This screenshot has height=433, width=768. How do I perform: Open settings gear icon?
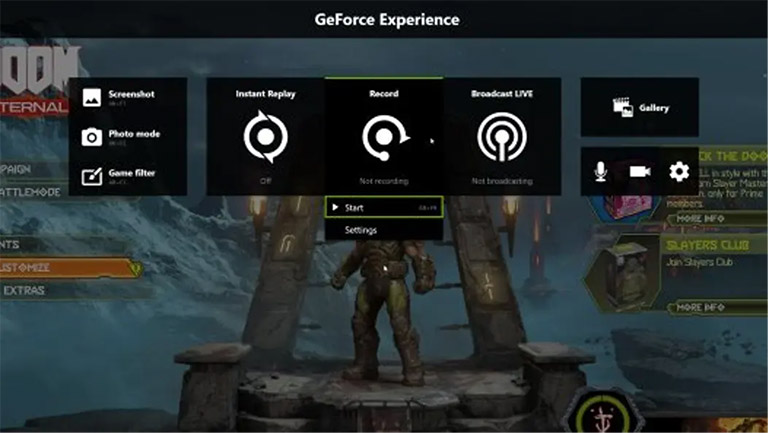pos(679,171)
